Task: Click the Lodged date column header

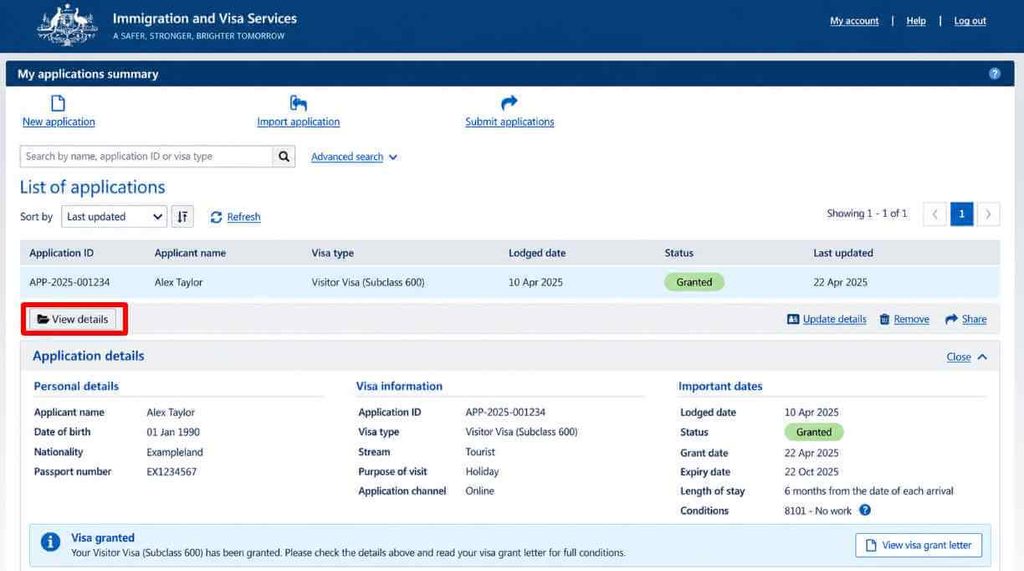Action: pyautogui.click(x=537, y=253)
